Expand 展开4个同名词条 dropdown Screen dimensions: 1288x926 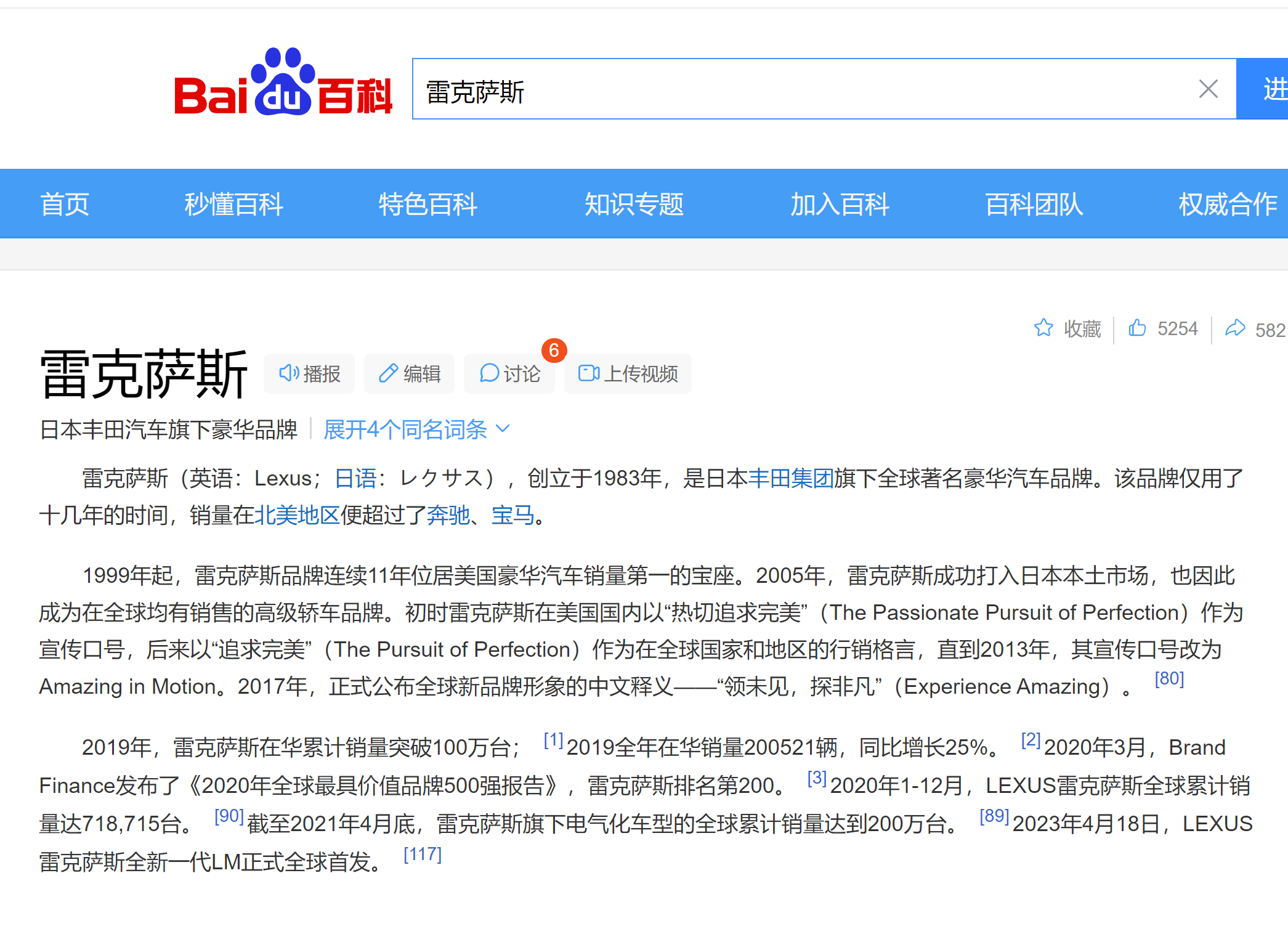(x=417, y=429)
